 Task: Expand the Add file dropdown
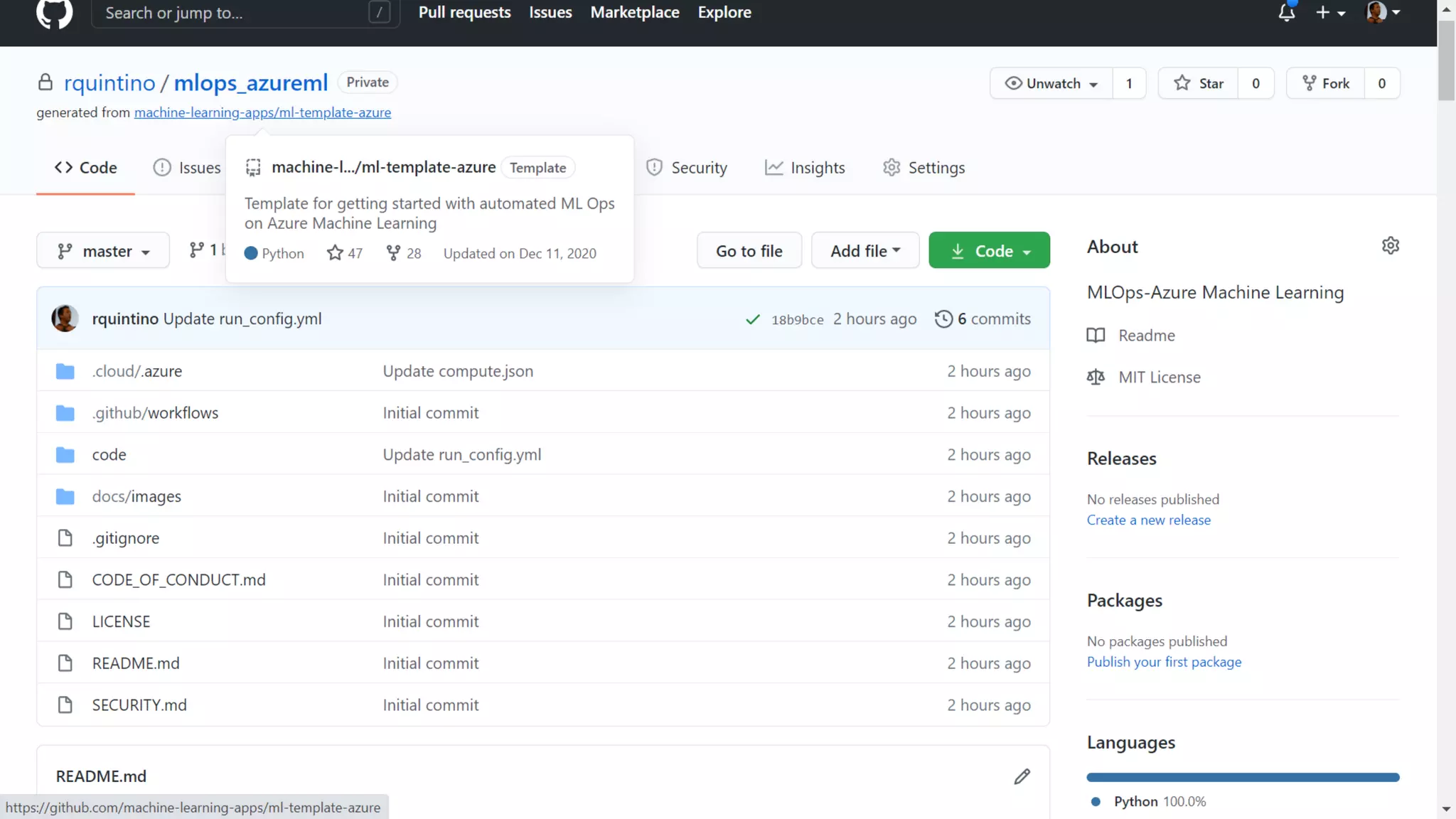(x=864, y=251)
